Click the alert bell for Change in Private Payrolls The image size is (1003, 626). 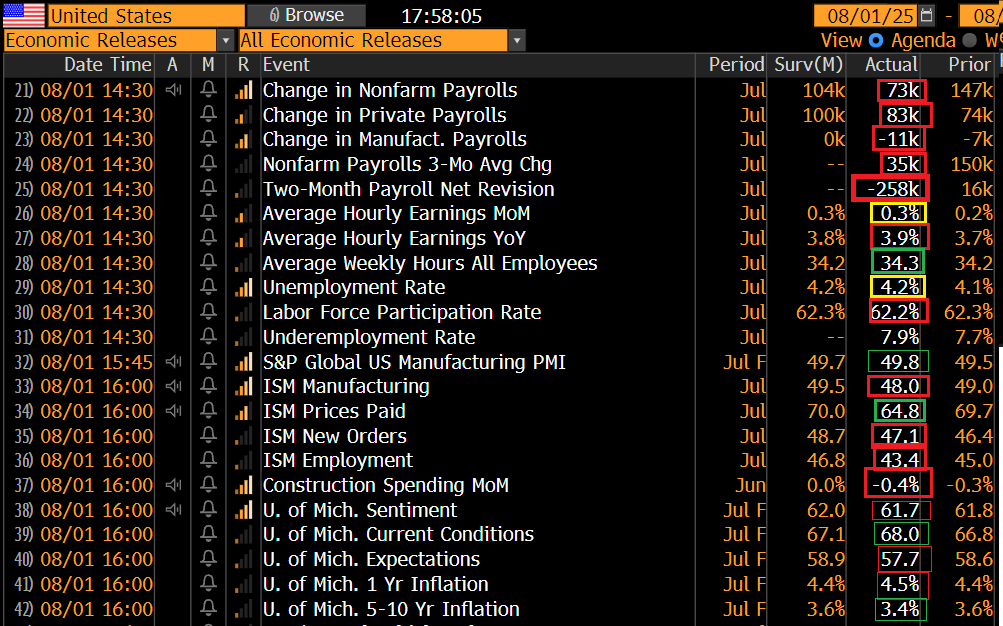point(208,114)
